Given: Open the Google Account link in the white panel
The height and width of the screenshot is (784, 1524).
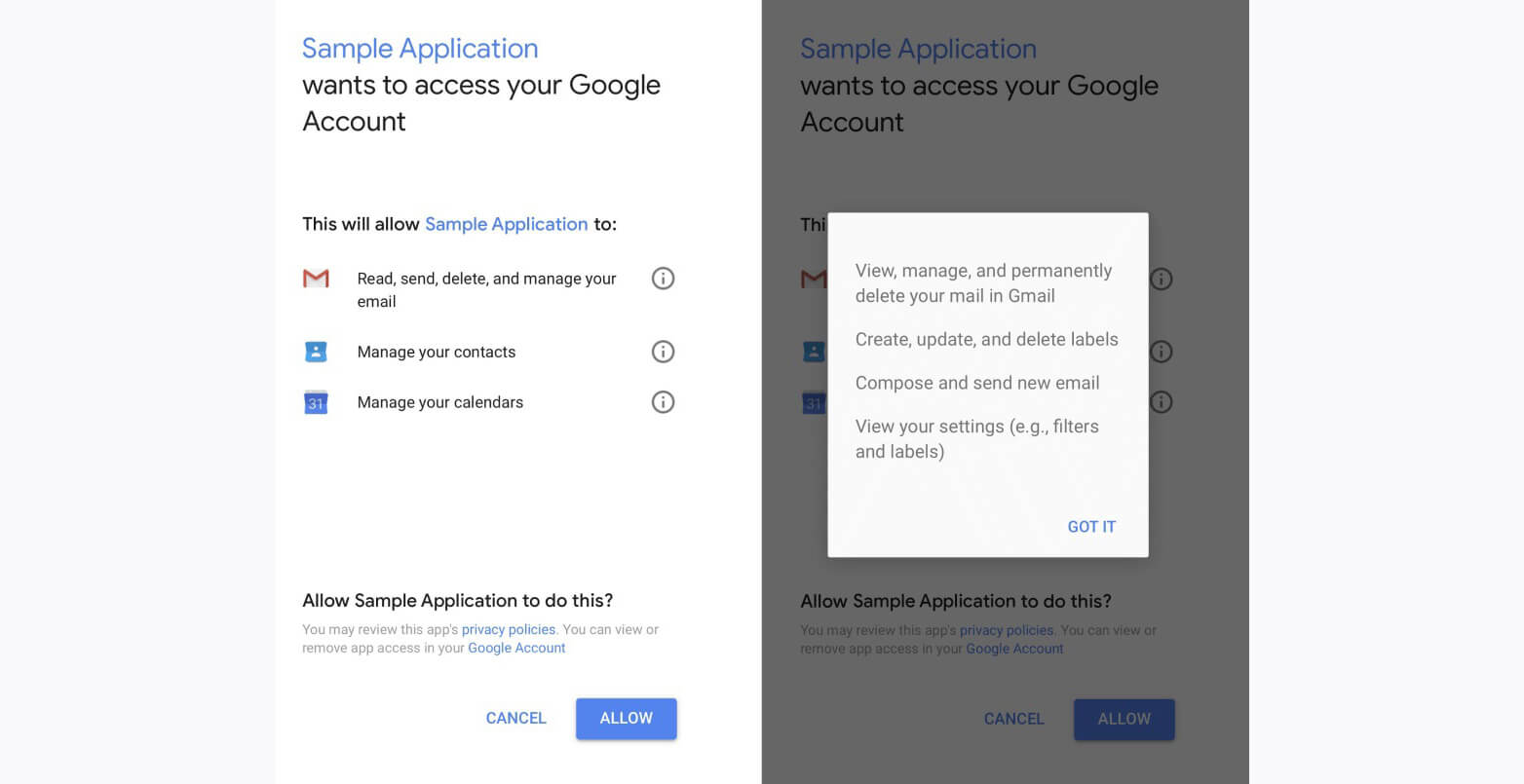Looking at the screenshot, I should [x=516, y=649].
